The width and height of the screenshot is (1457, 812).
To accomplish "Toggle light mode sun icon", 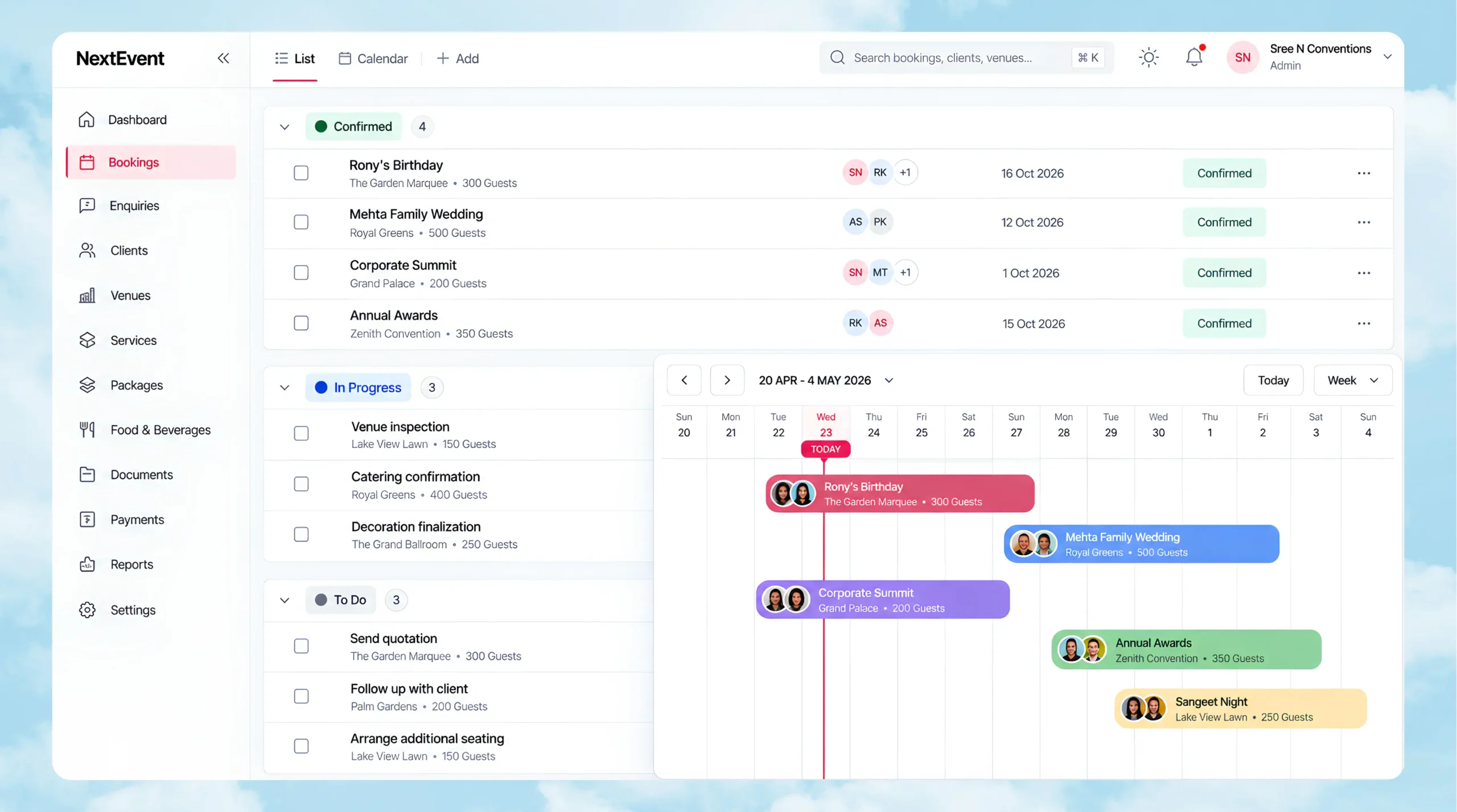I will [x=1149, y=57].
